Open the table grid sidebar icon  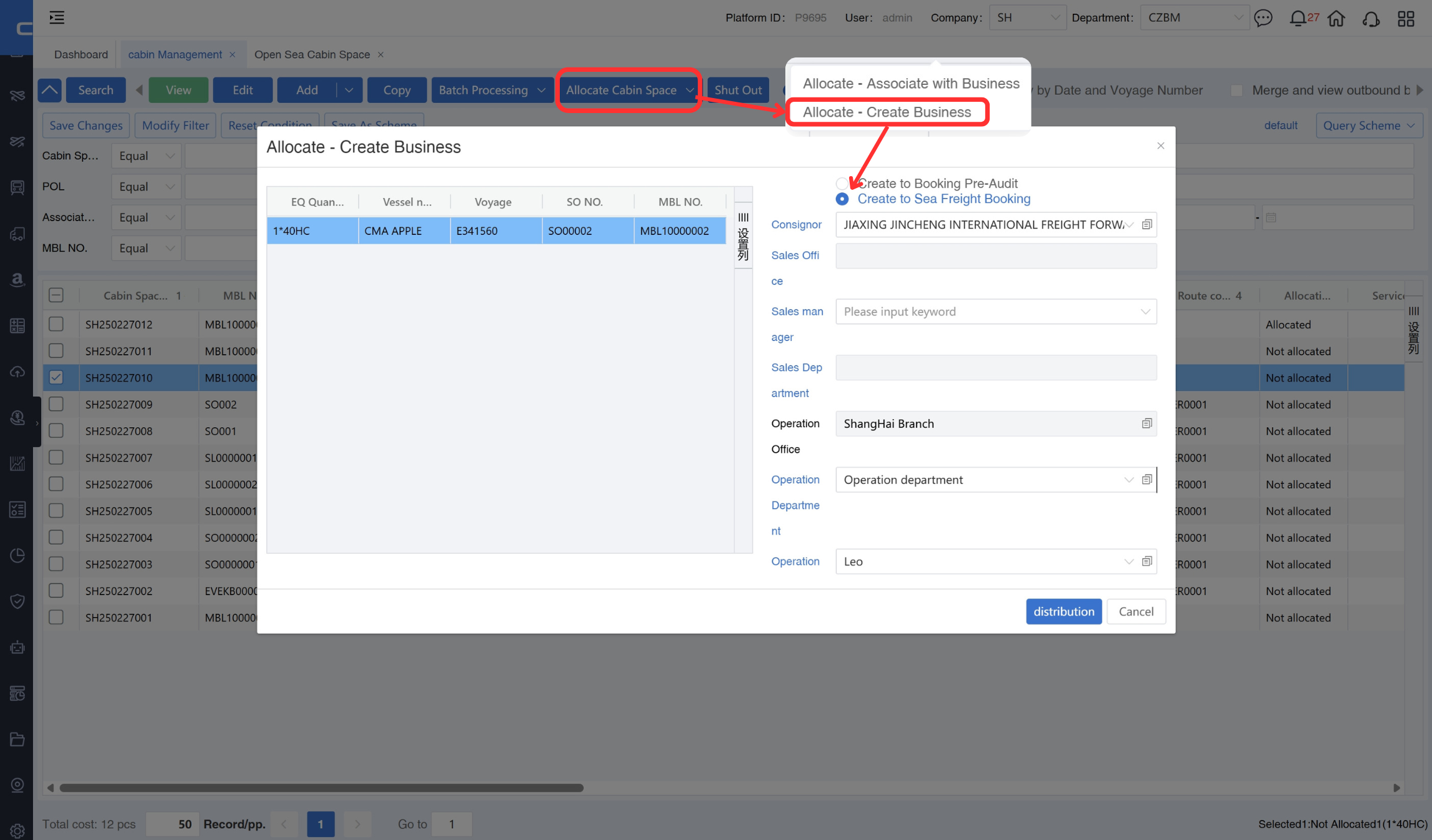click(x=17, y=325)
